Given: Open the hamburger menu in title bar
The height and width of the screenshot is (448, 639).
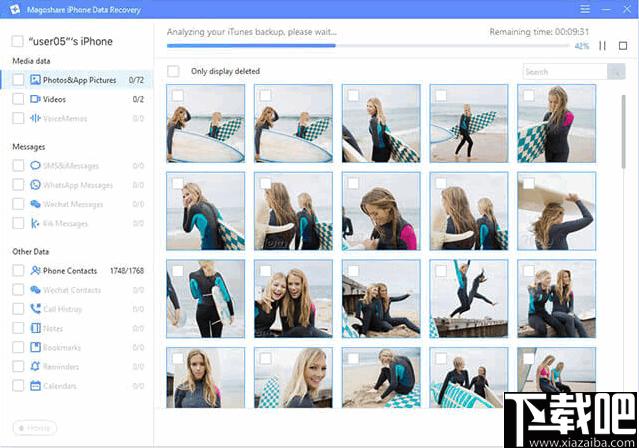Looking at the screenshot, I should 585,9.
